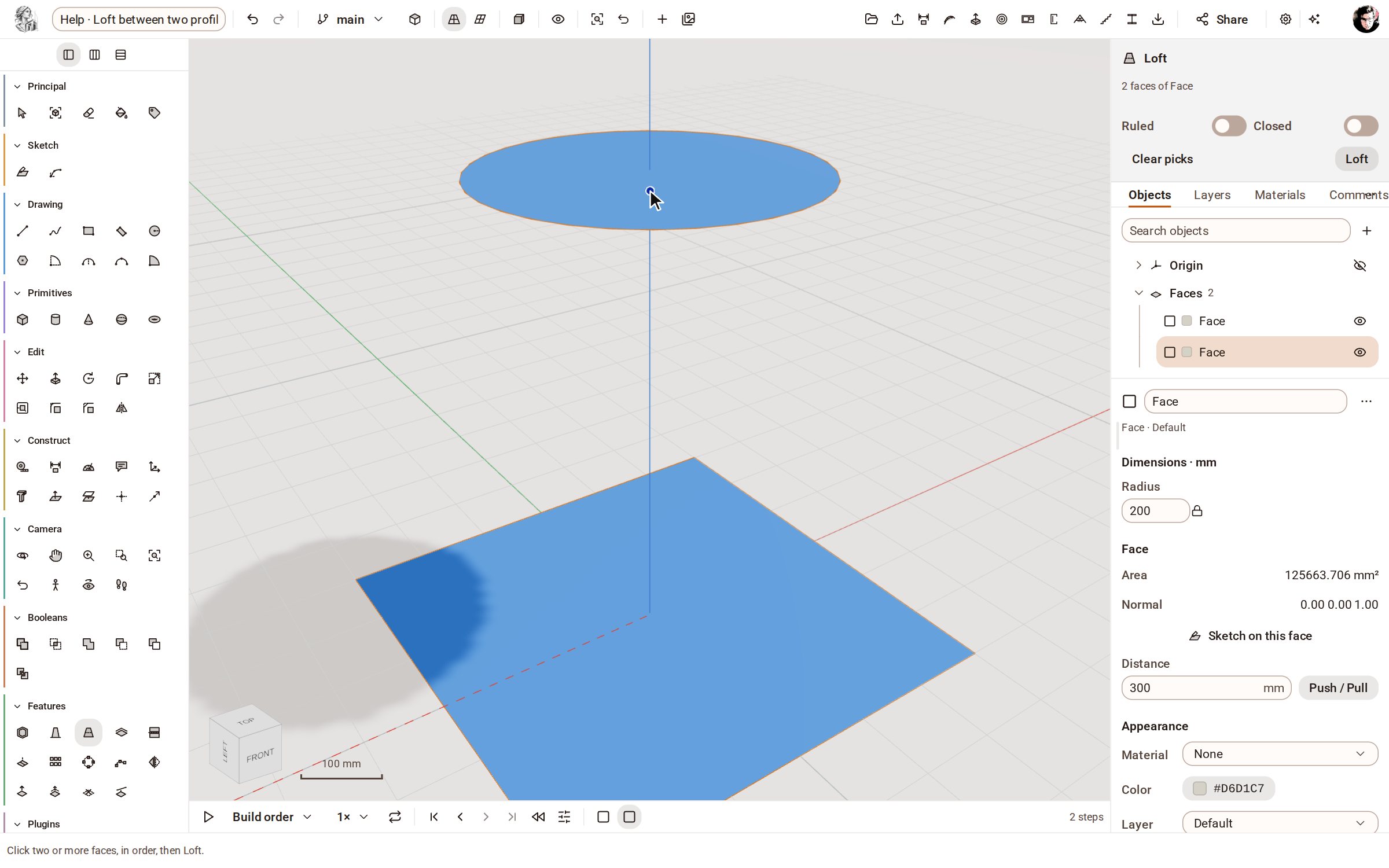Click the Loft button
Viewport: 1389px width, 868px height.
[1356, 159]
